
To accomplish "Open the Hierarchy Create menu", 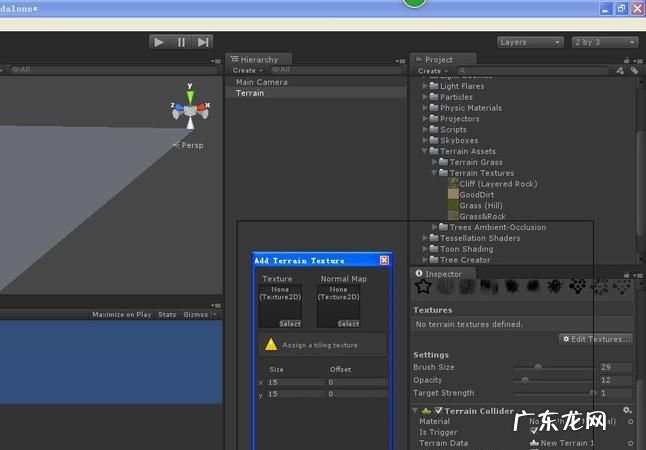I will 247,70.
